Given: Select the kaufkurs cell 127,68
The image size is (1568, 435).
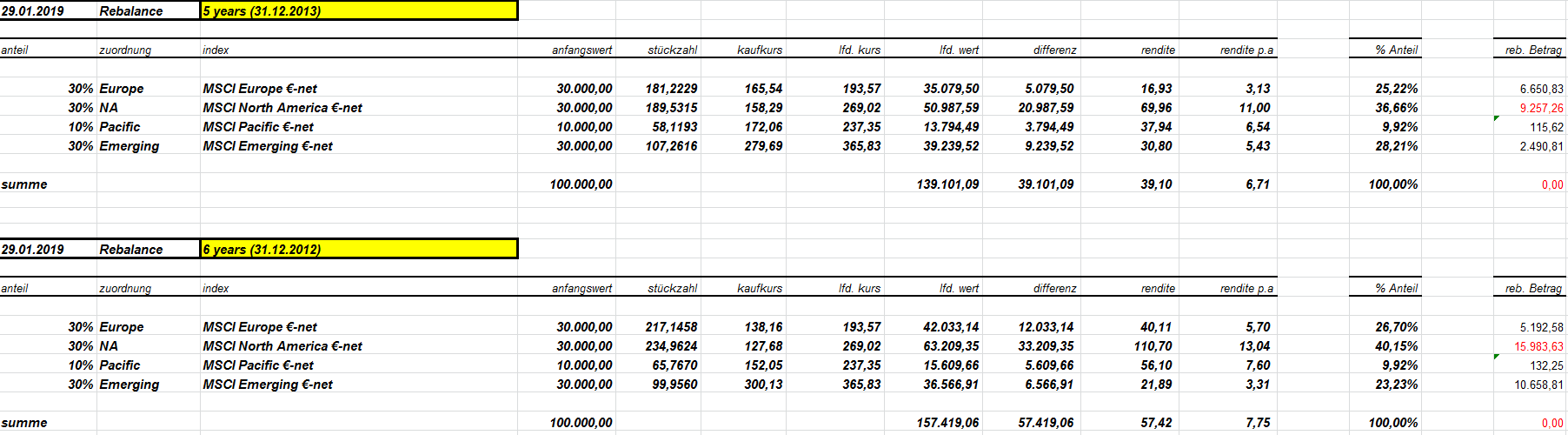Looking at the screenshot, I should point(763,346).
